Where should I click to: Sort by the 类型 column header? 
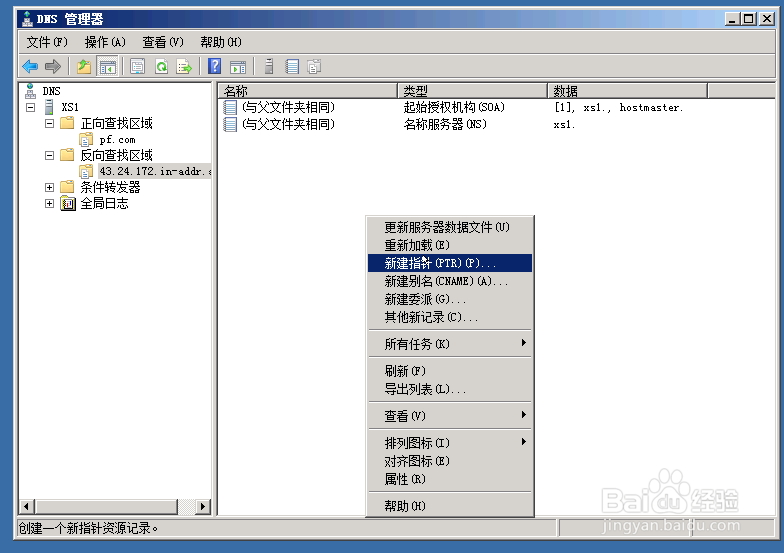(x=472, y=91)
